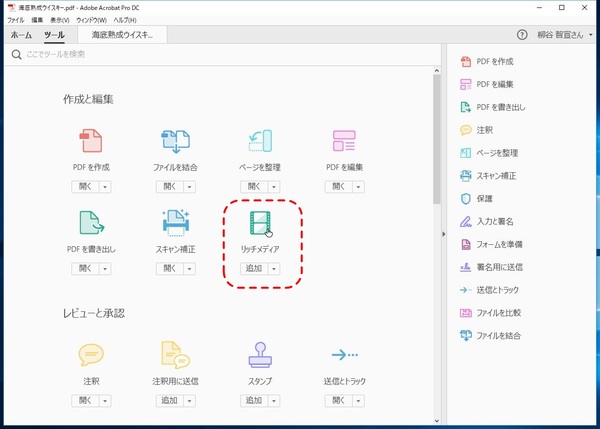Click 開く button under 送信とトラック

coord(339,401)
